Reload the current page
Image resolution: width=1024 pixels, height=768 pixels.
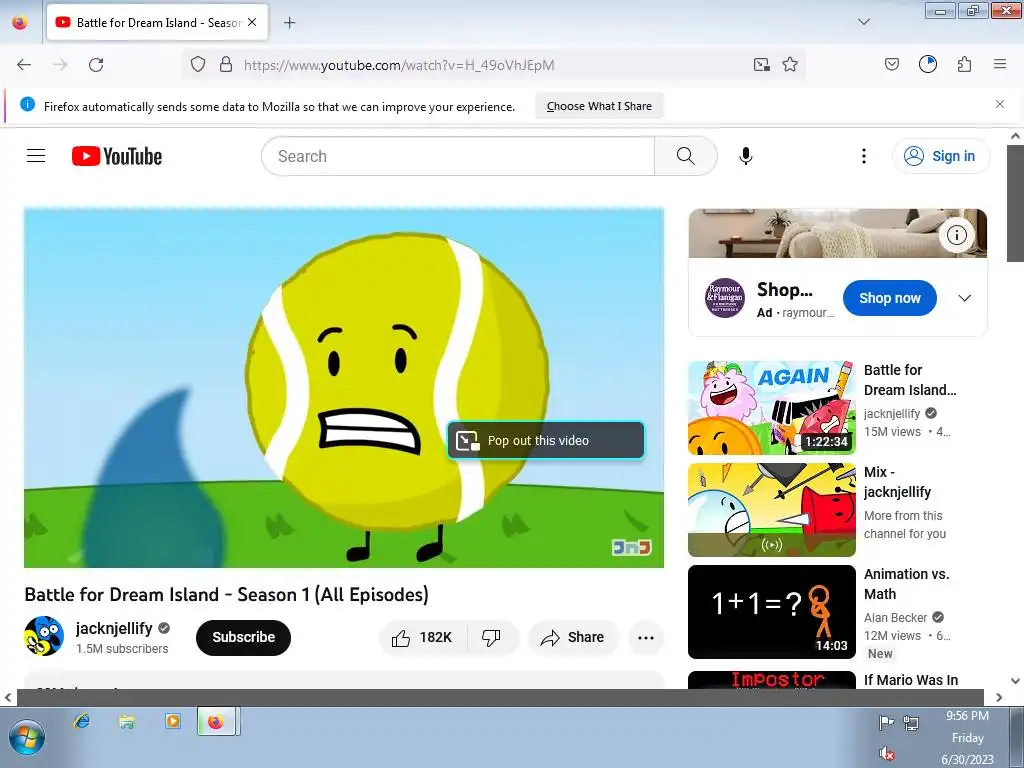[x=96, y=65]
